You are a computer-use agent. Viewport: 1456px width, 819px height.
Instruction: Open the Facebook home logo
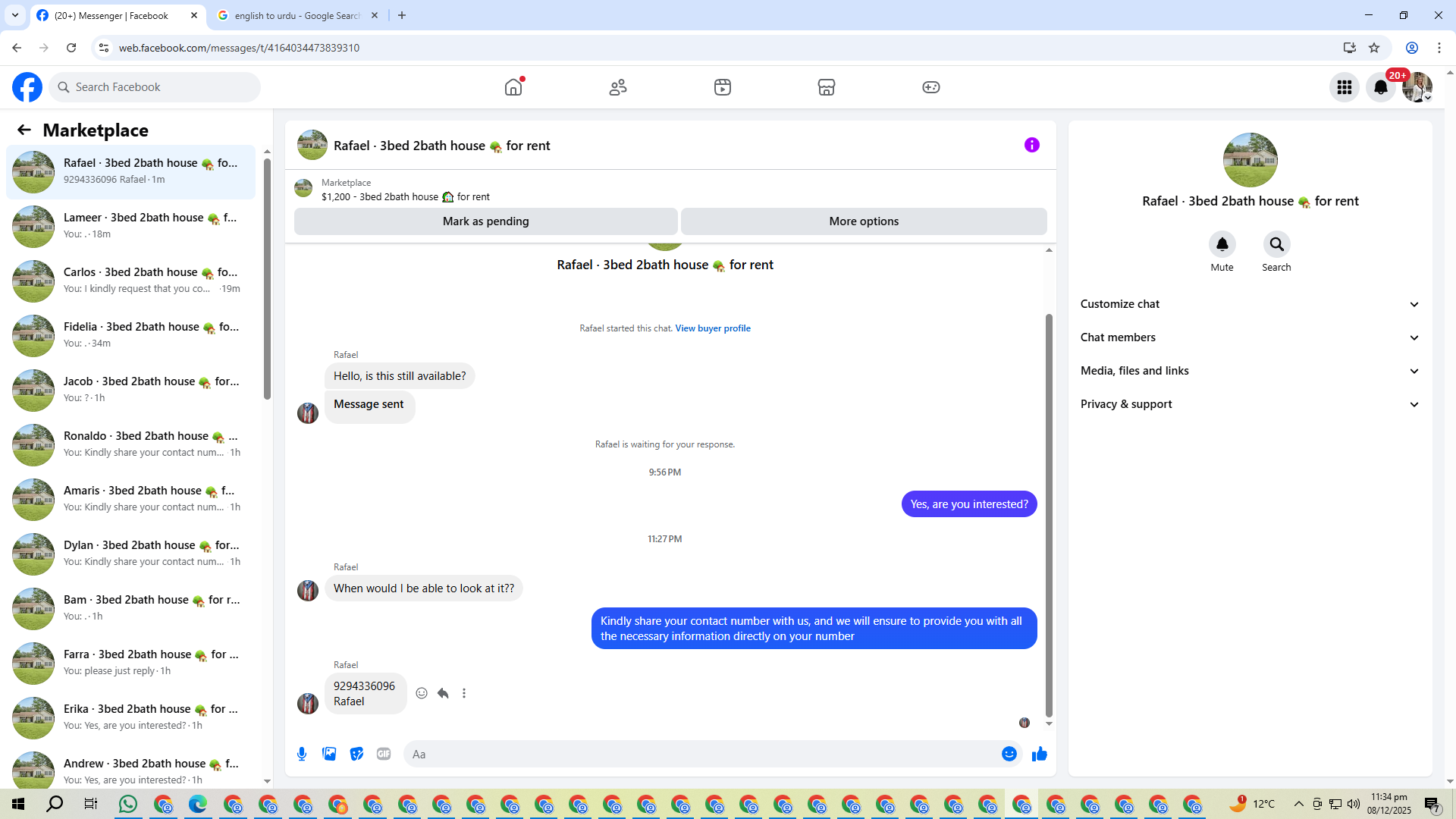[x=27, y=87]
